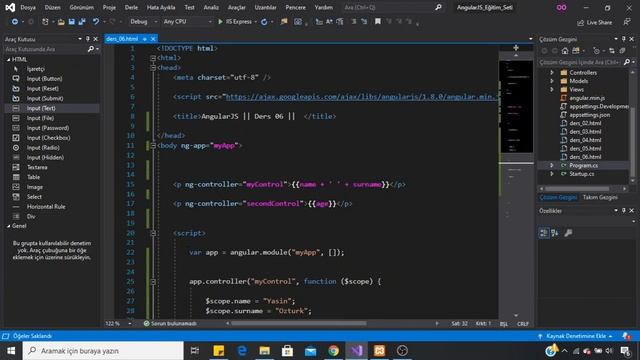This screenshot has width=640, height=360.
Task: Open the Dosya menu
Action: point(28,7)
